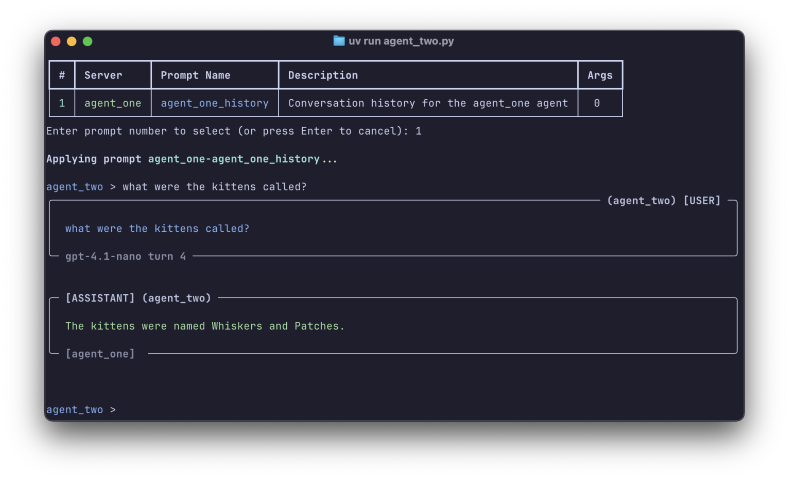Screen dimensions: 789x480
Task: Close the terminal window with red button
Action: 56,41
